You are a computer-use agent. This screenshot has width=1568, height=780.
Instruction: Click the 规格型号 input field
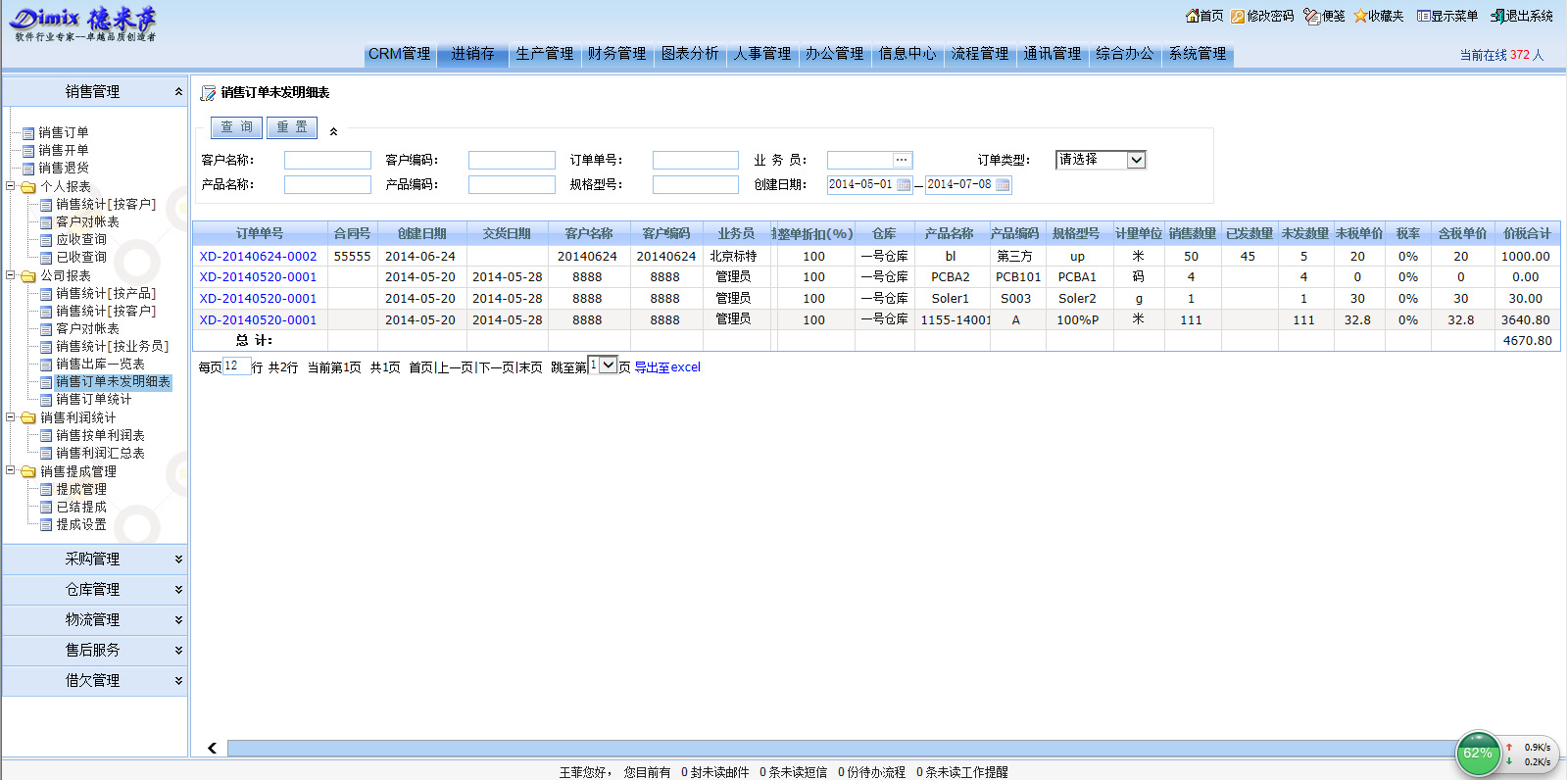696,184
